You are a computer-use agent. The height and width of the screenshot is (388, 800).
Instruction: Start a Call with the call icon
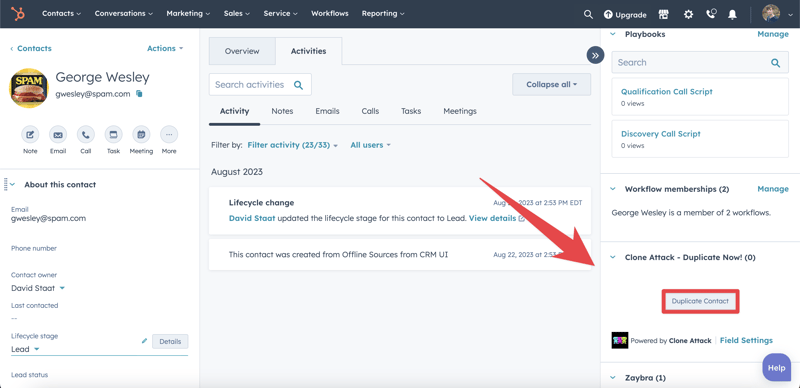(x=86, y=135)
